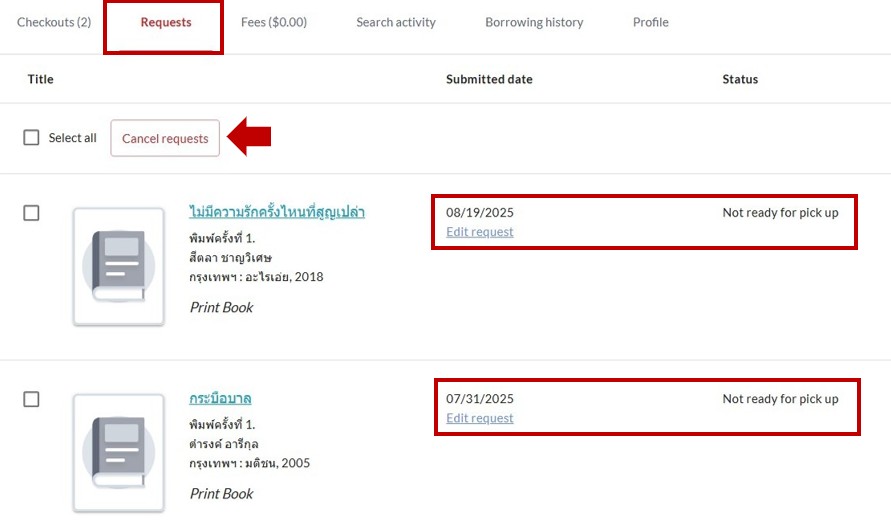The width and height of the screenshot is (891, 522).
Task: Click Edit request under 07/31/2025
Action: click(480, 418)
